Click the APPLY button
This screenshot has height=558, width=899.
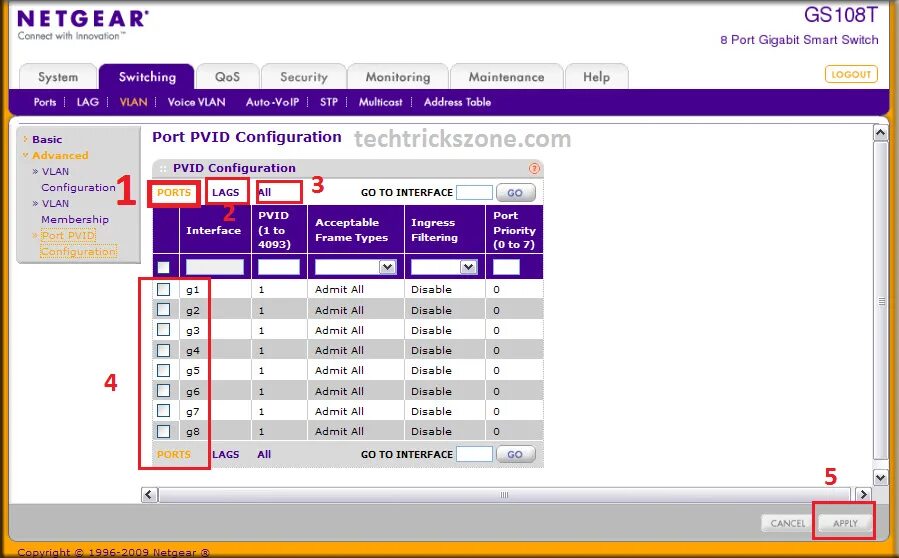click(845, 523)
